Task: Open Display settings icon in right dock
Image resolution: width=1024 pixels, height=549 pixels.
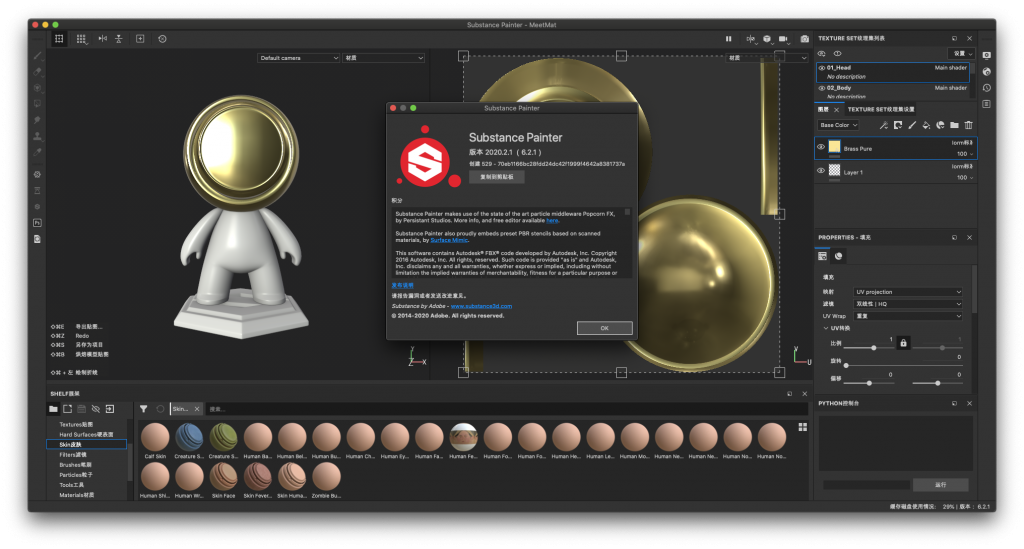Action: pyautogui.click(x=987, y=55)
